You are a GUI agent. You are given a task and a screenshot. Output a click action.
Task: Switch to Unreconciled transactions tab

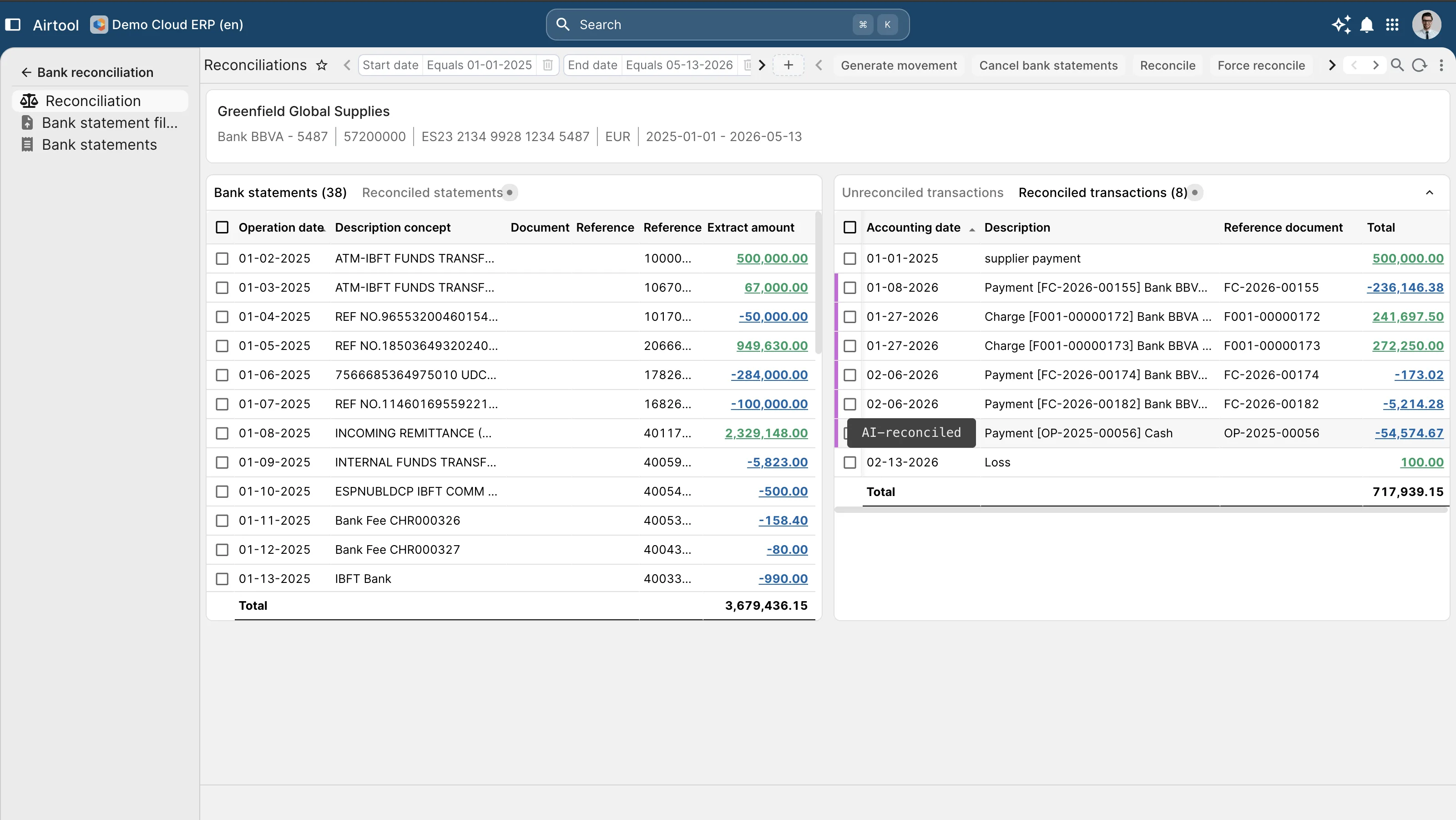tap(922, 192)
